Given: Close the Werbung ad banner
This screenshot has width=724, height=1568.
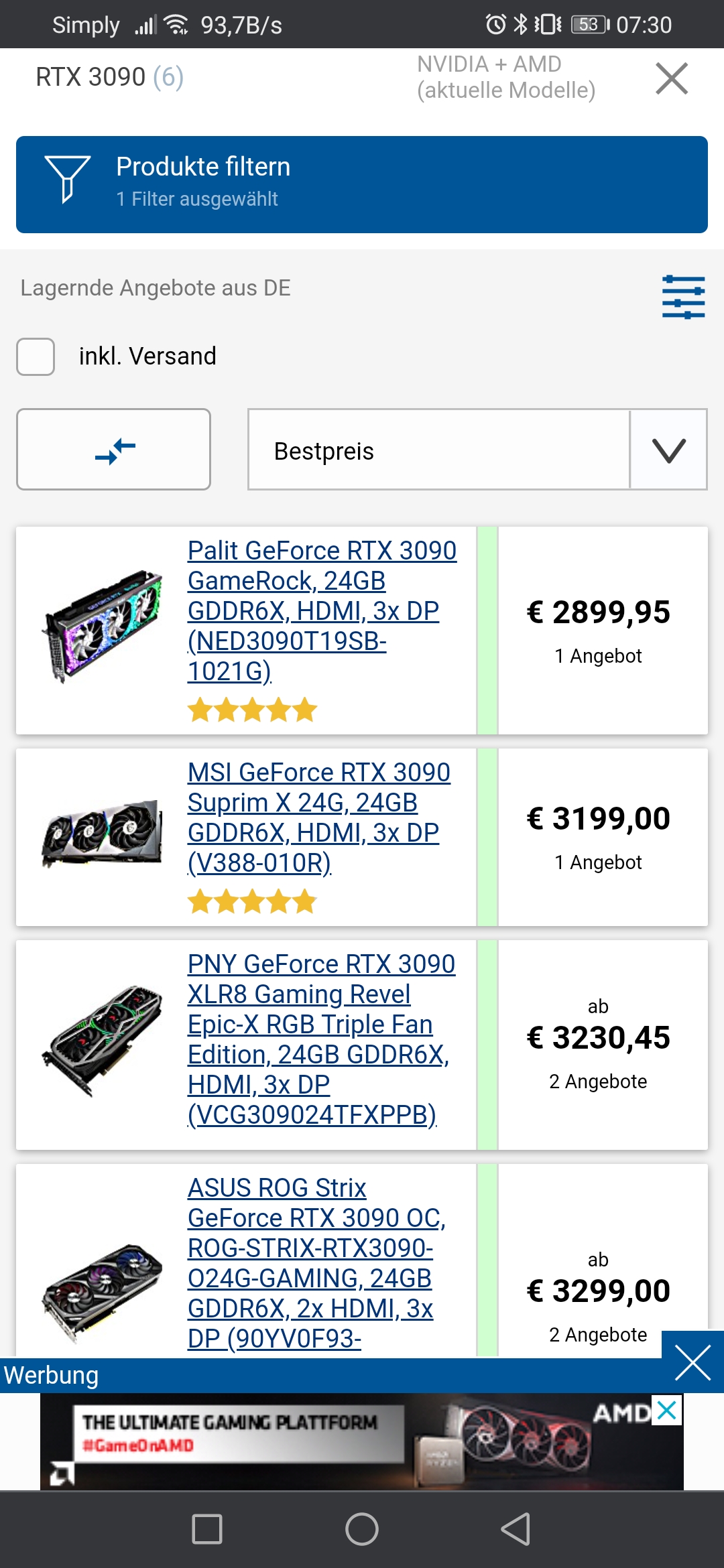Looking at the screenshot, I should point(692,1363).
